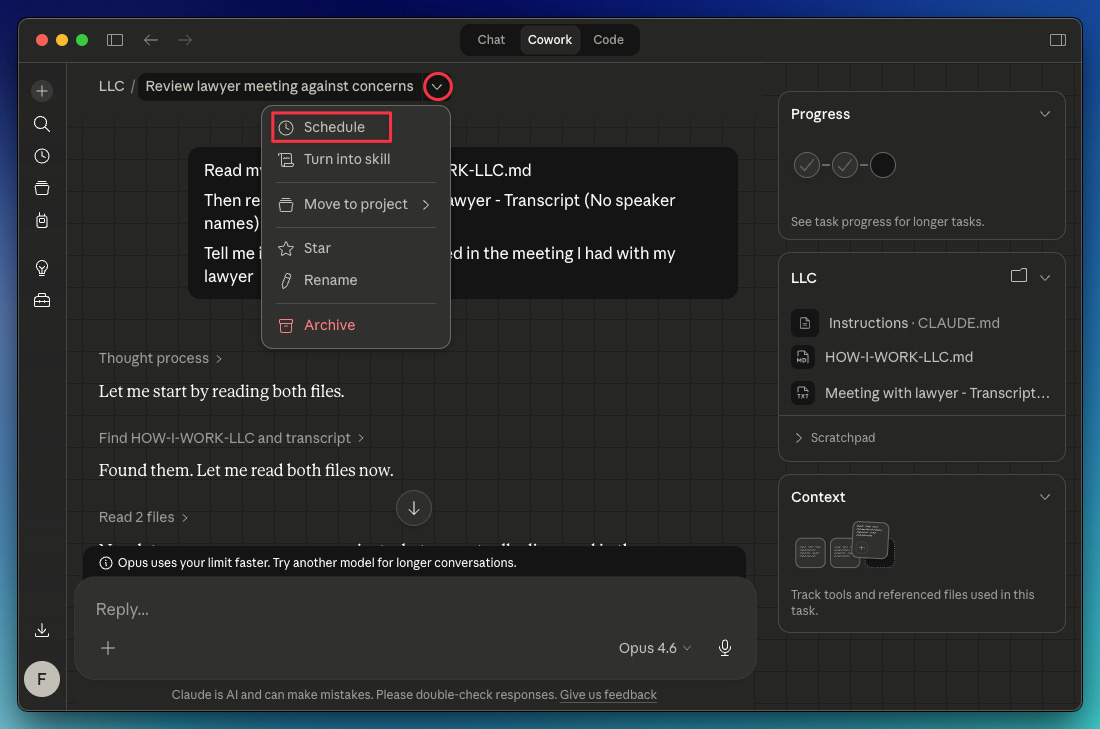Switch to the Code tab
The width and height of the screenshot is (1100, 729).
608,40
